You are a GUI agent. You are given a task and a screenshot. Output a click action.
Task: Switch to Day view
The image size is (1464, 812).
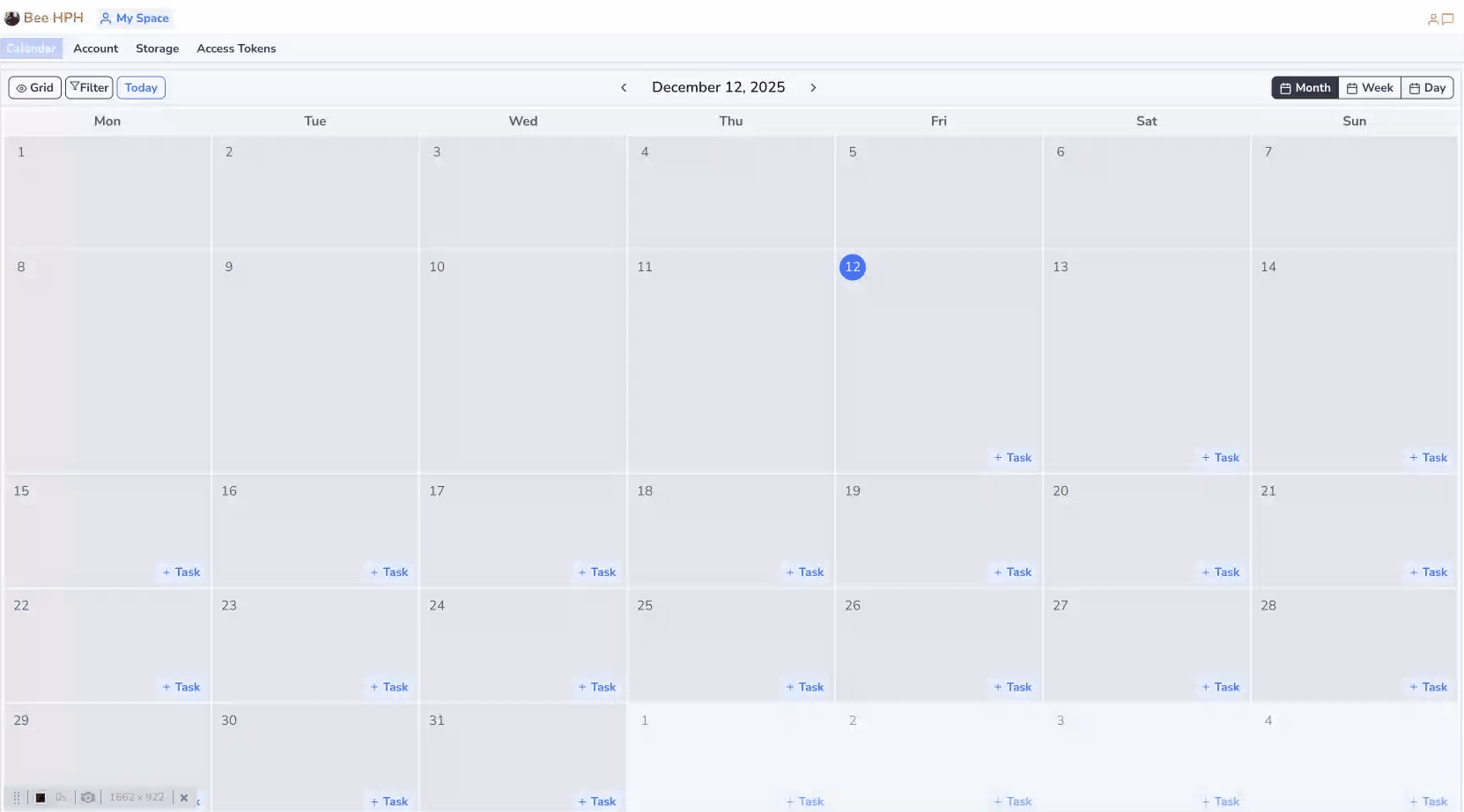pos(1427,87)
